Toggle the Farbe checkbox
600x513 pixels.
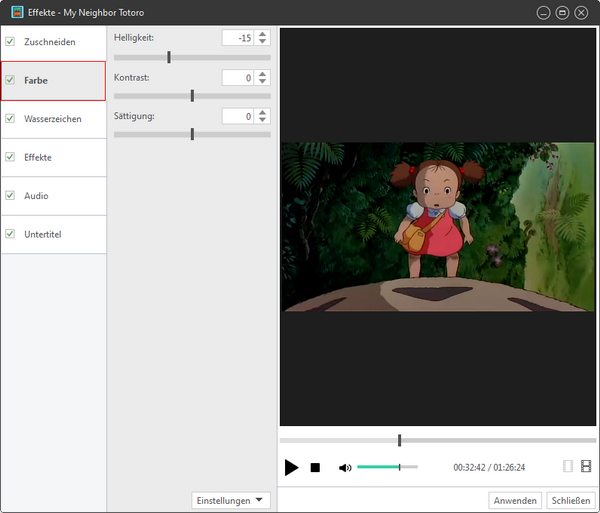[10, 80]
